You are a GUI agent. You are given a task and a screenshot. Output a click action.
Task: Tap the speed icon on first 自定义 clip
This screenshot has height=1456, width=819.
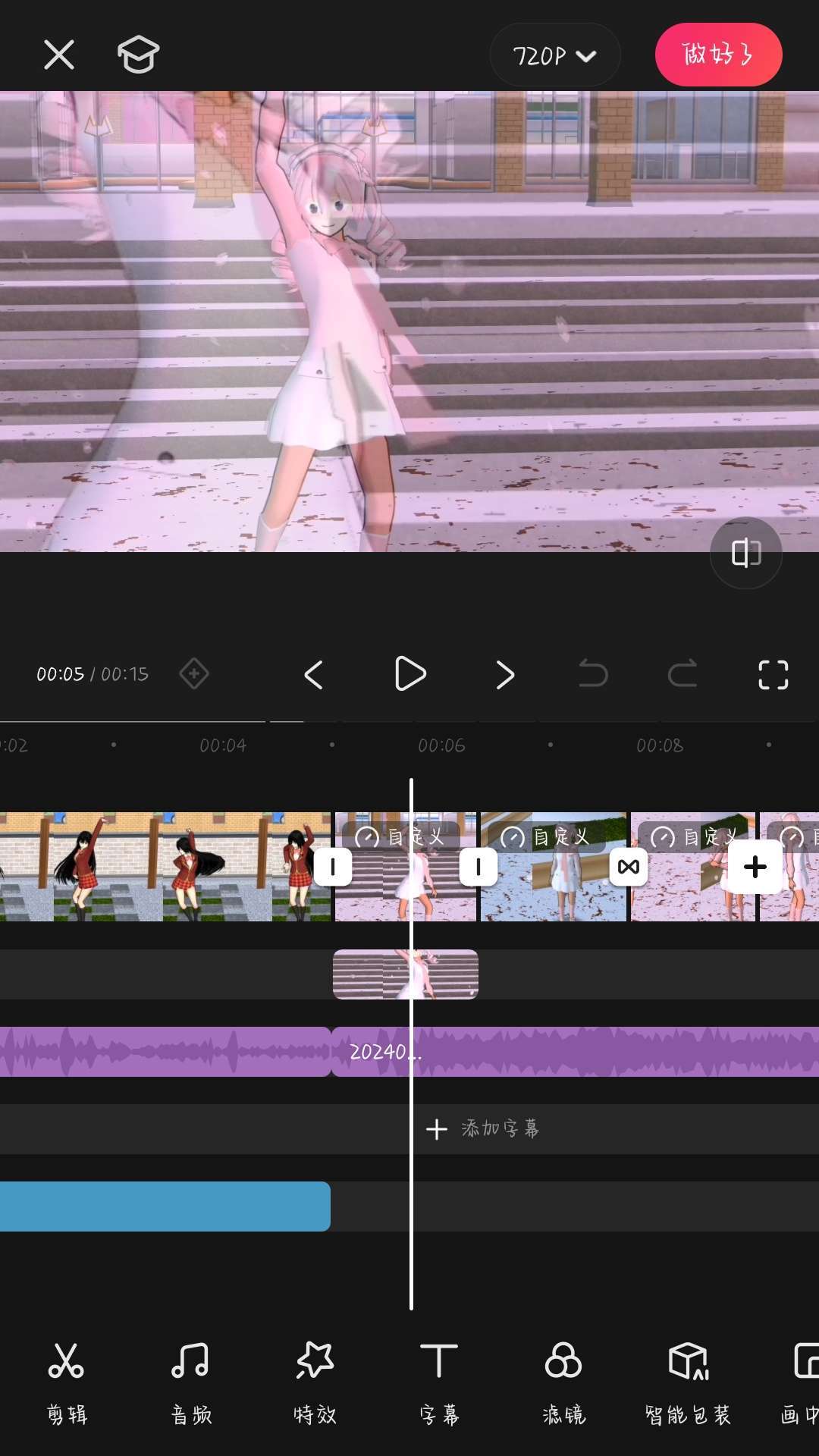click(367, 837)
